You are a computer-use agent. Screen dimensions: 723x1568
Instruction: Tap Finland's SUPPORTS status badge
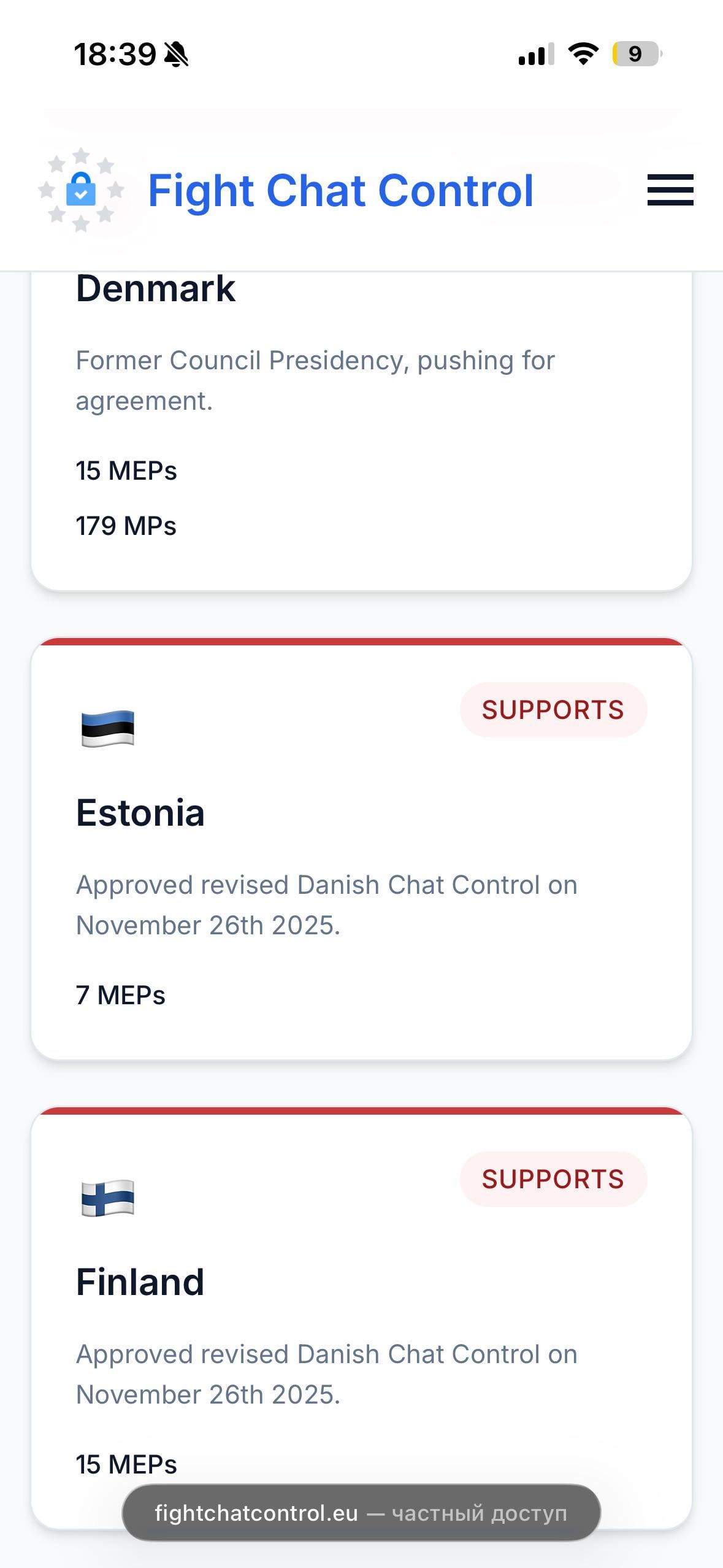pos(553,1179)
